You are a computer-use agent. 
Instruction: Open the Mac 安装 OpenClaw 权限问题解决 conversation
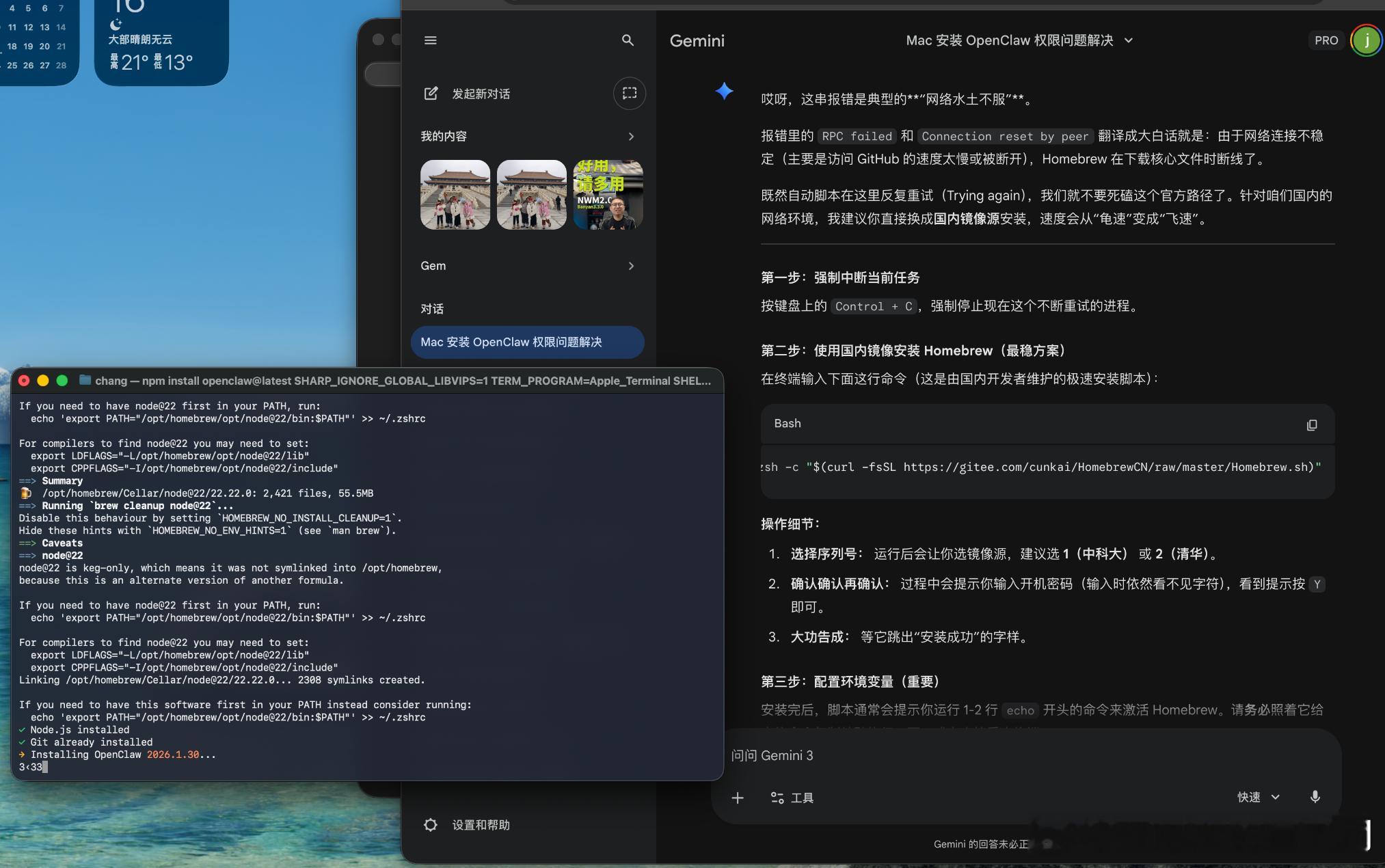[526, 342]
